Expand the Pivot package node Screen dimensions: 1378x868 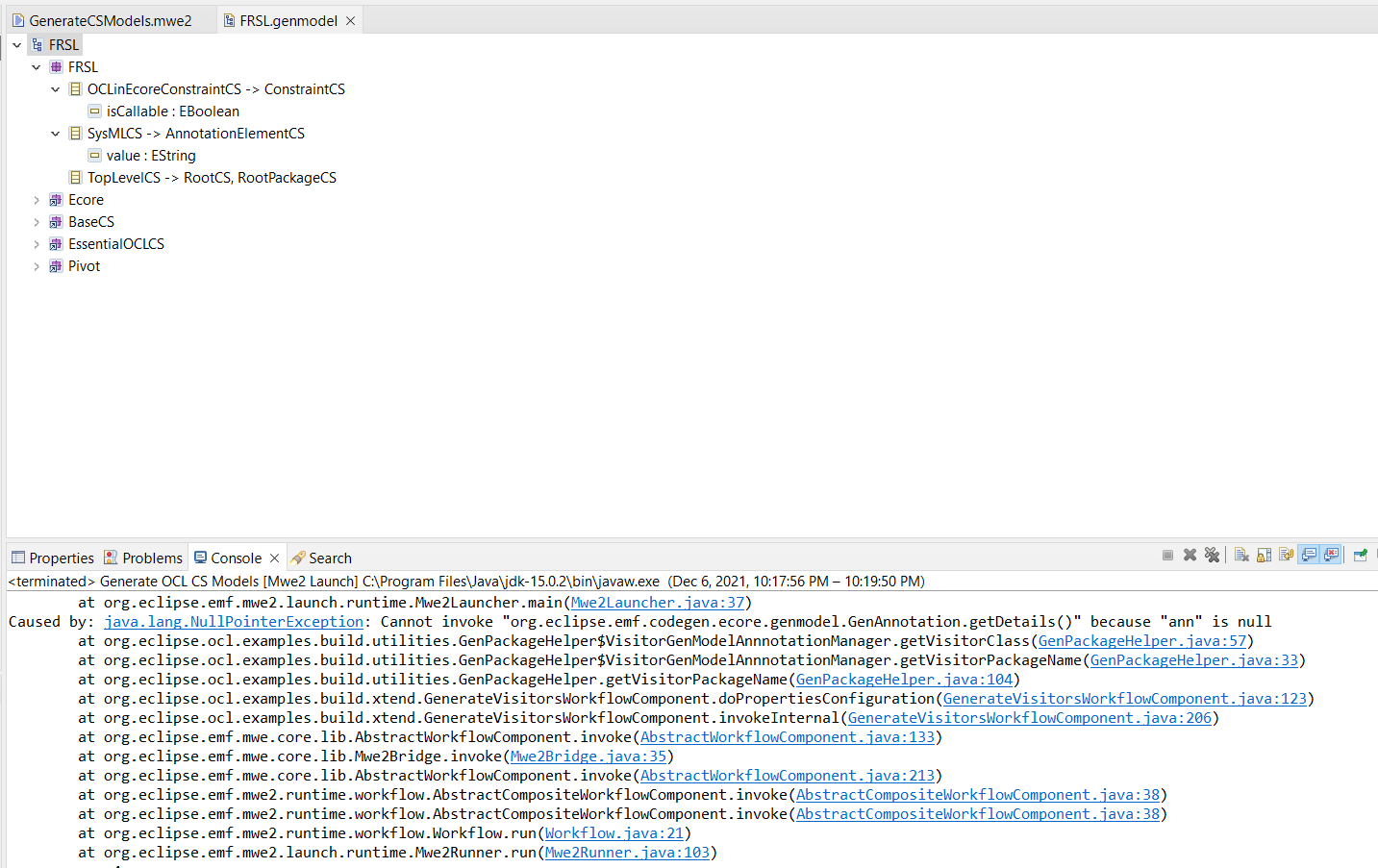[x=37, y=266]
